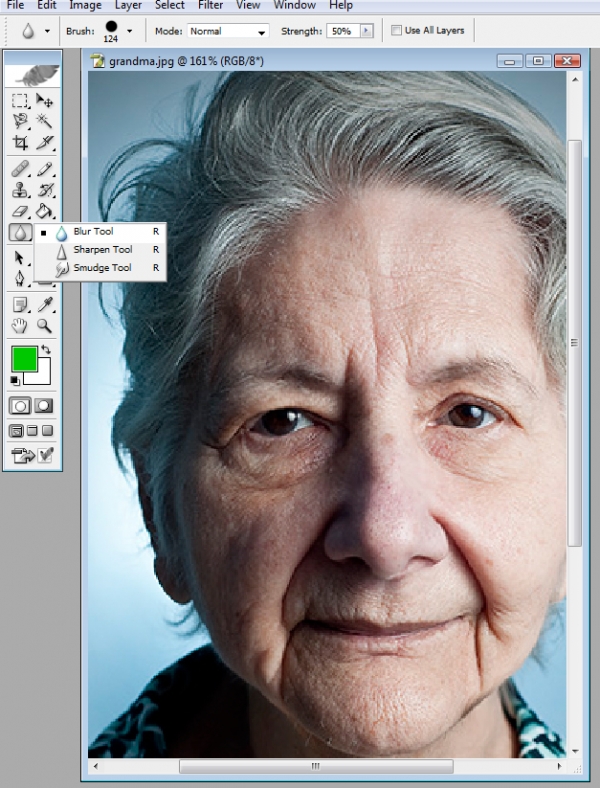Open the Help menu
Image resolution: width=600 pixels, height=788 pixels.
click(341, 5)
